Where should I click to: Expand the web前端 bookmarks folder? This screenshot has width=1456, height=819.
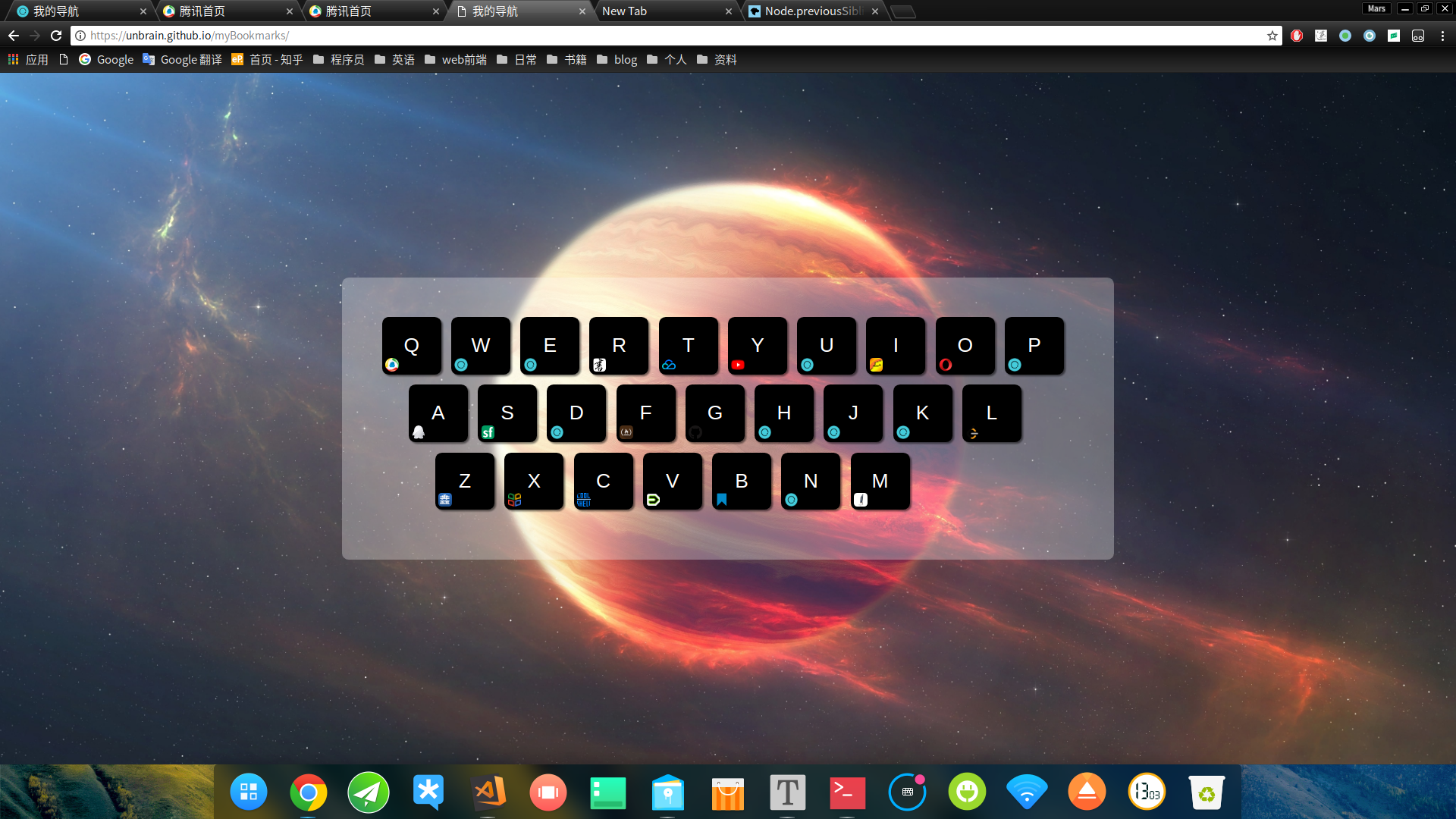(456, 60)
